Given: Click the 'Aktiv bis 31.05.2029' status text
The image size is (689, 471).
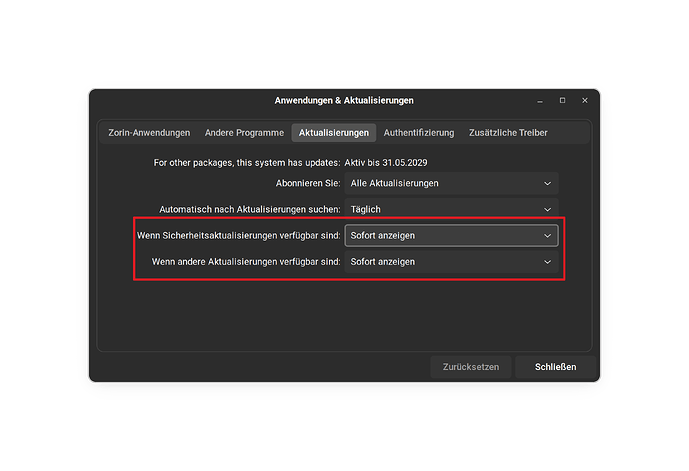Looking at the screenshot, I should [386, 163].
